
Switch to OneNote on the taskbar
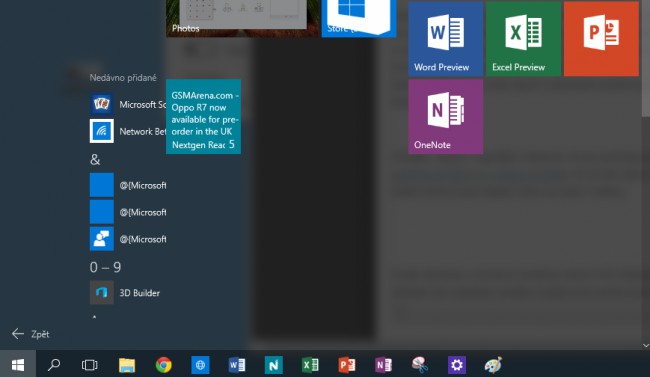pos(383,365)
